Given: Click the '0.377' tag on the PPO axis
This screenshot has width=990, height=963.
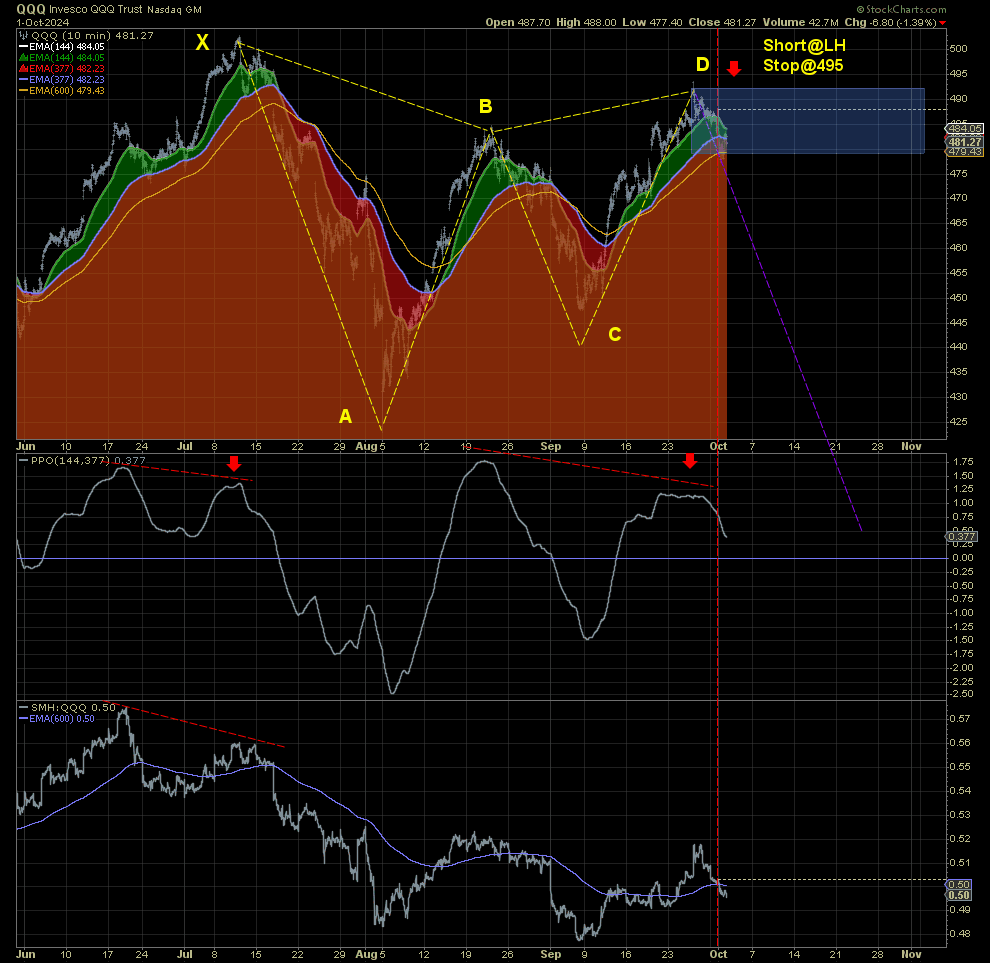Looking at the screenshot, I should coord(962,537).
